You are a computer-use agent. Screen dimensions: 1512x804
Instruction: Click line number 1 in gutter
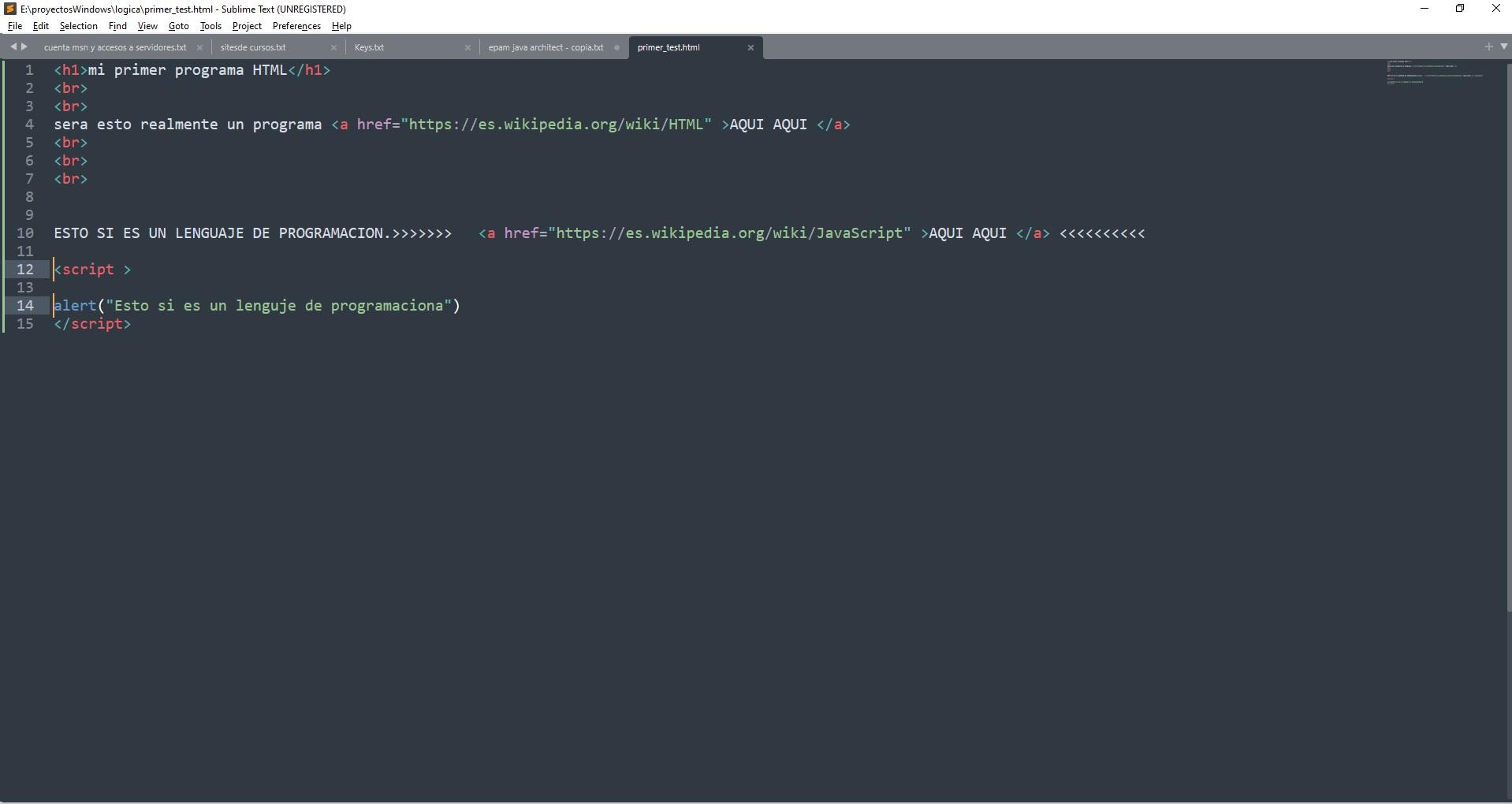(29, 70)
